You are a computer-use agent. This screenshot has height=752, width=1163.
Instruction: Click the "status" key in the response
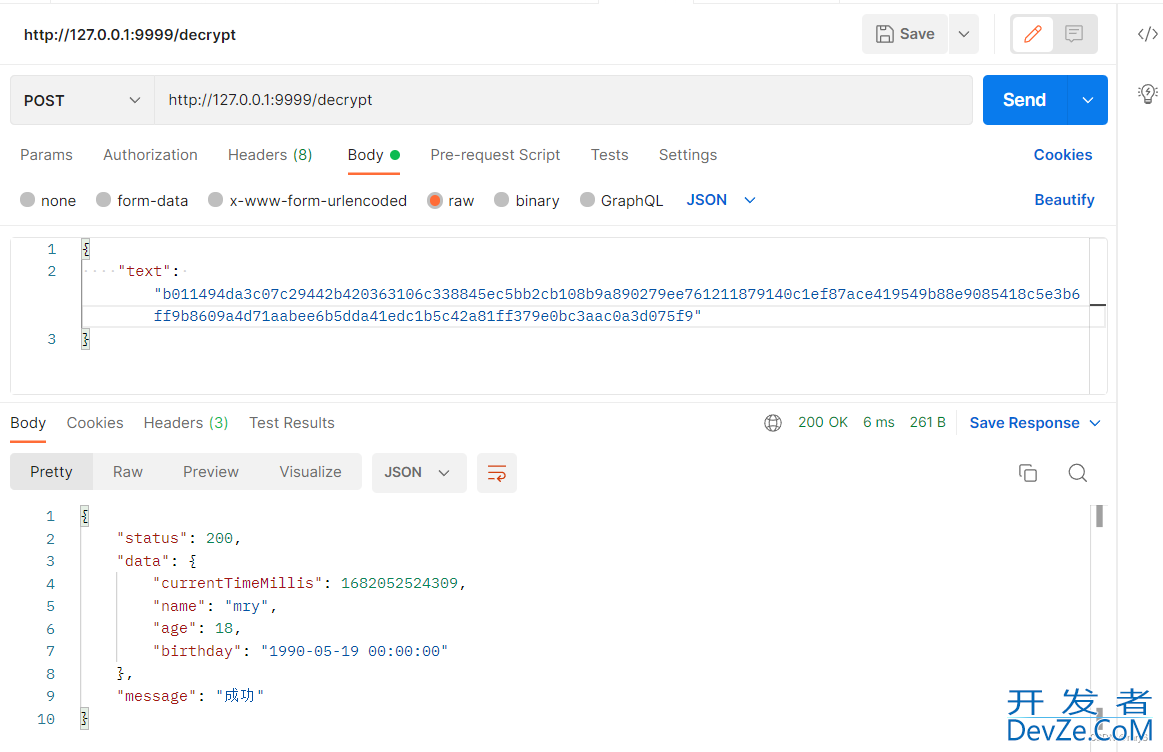click(152, 538)
